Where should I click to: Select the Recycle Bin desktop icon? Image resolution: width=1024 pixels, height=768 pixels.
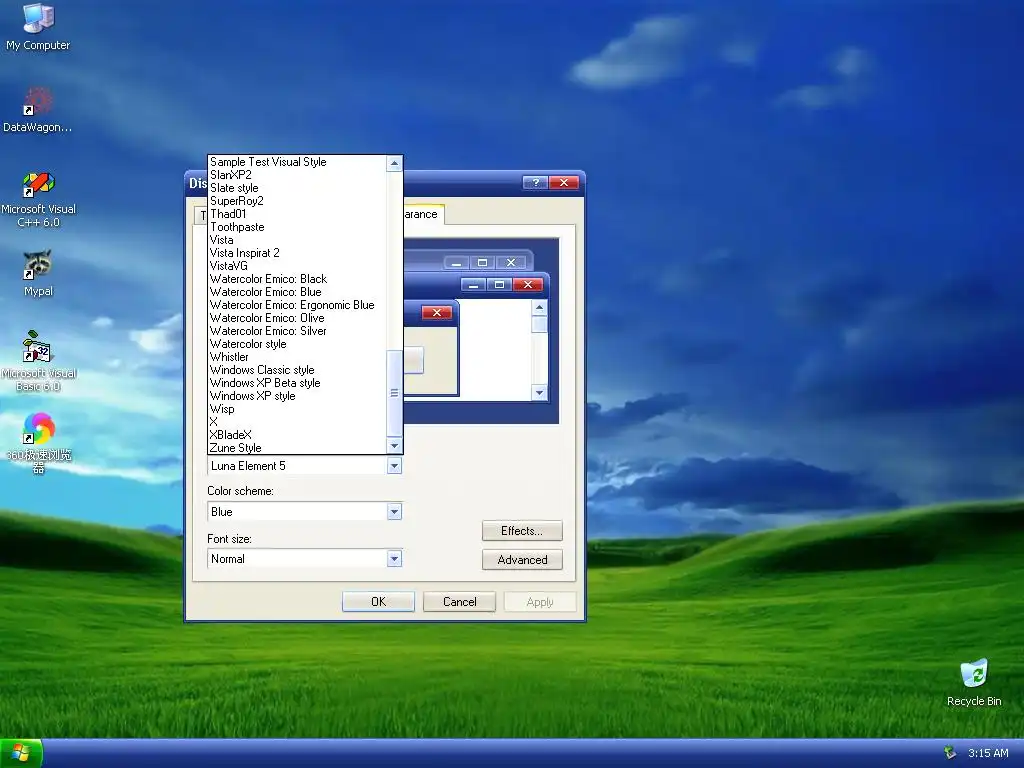pos(974,682)
